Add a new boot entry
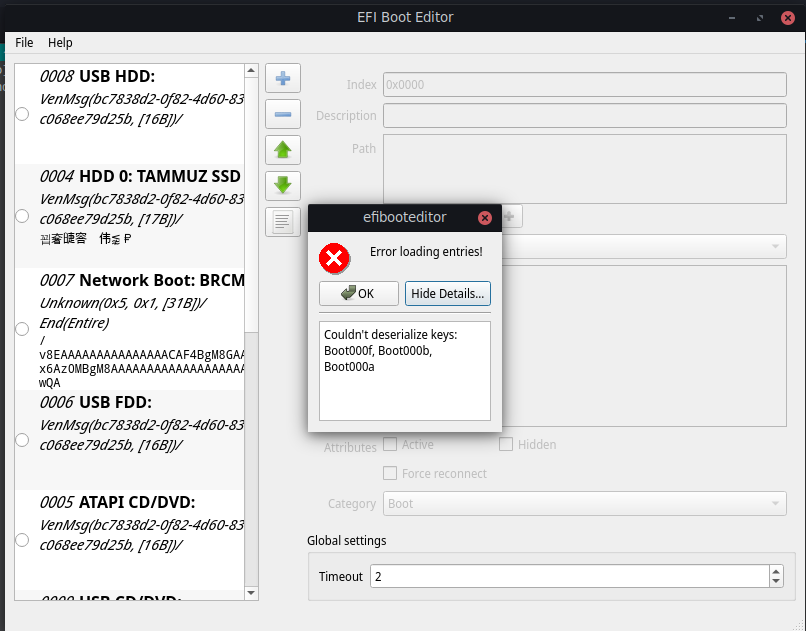The width and height of the screenshot is (806, 631). [x=282, y=78]
